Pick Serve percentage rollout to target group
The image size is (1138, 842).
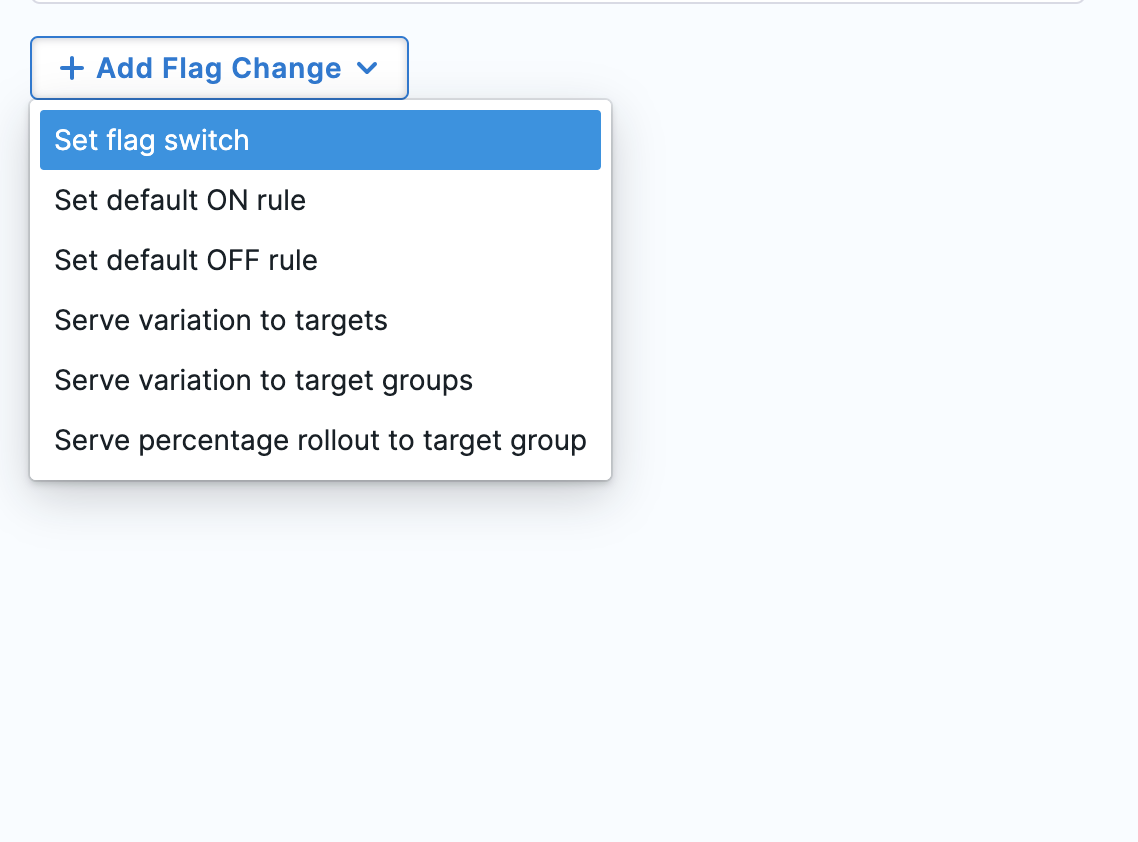pyautogui.click(x=320, y=440)
